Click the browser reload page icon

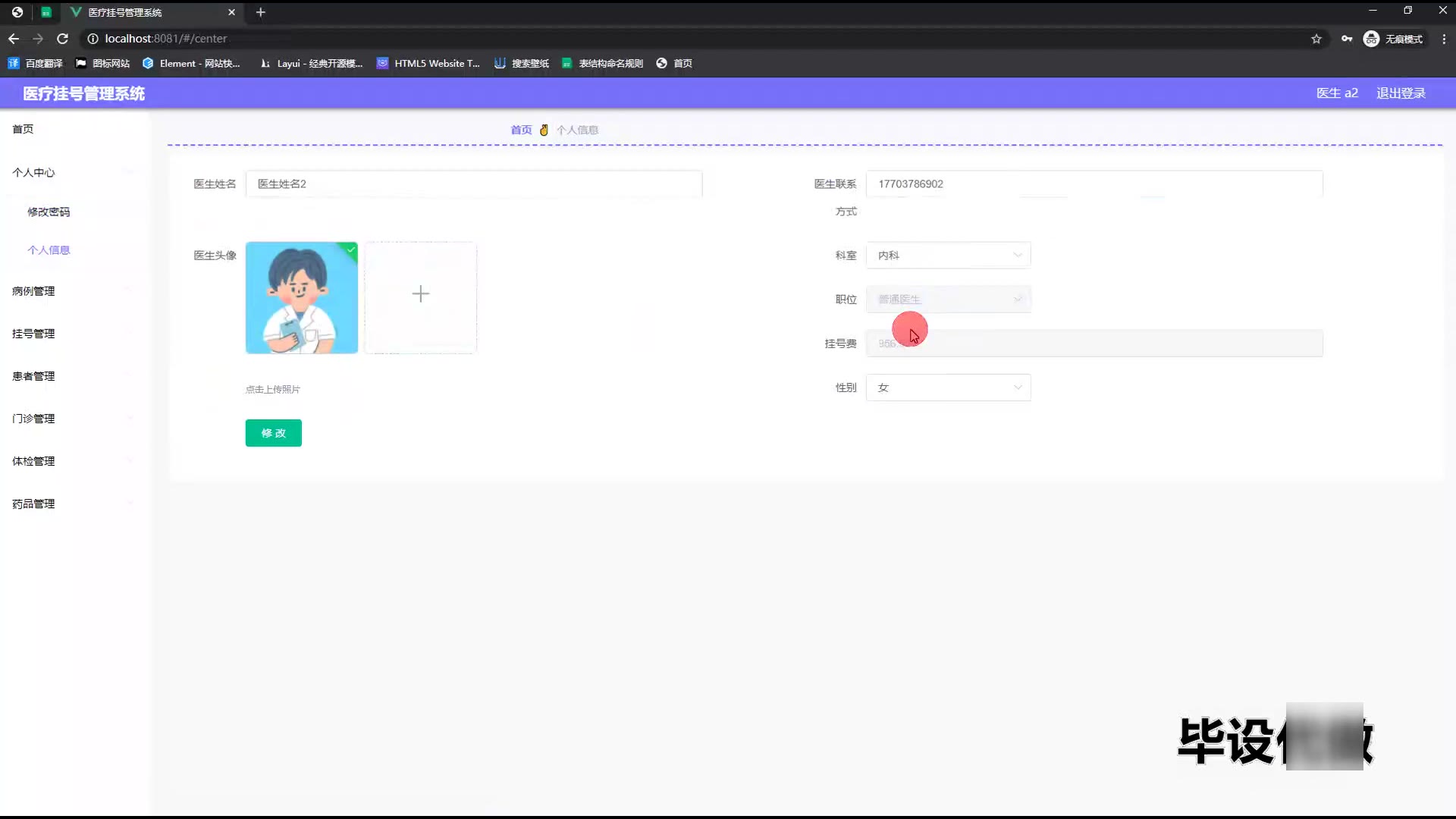click(x=63, y=39)
